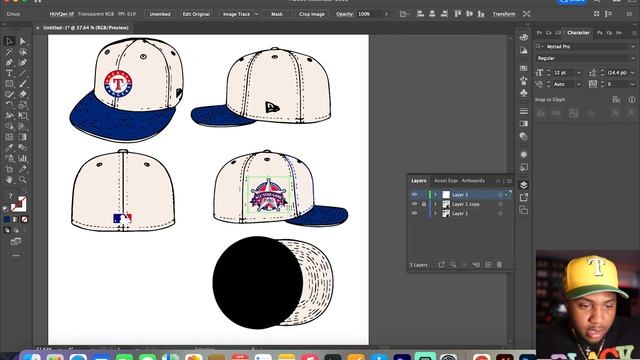The image size is (640, 360).
Task: Select the Character panel tab
Action: click(x=578, y=33)
